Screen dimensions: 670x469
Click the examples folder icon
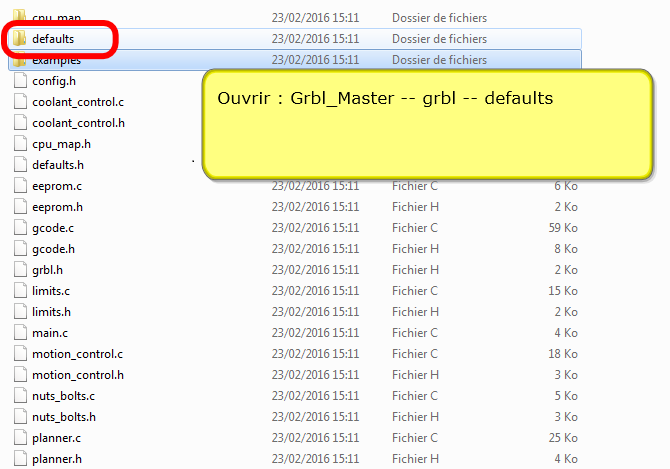(x=20, y=60)
